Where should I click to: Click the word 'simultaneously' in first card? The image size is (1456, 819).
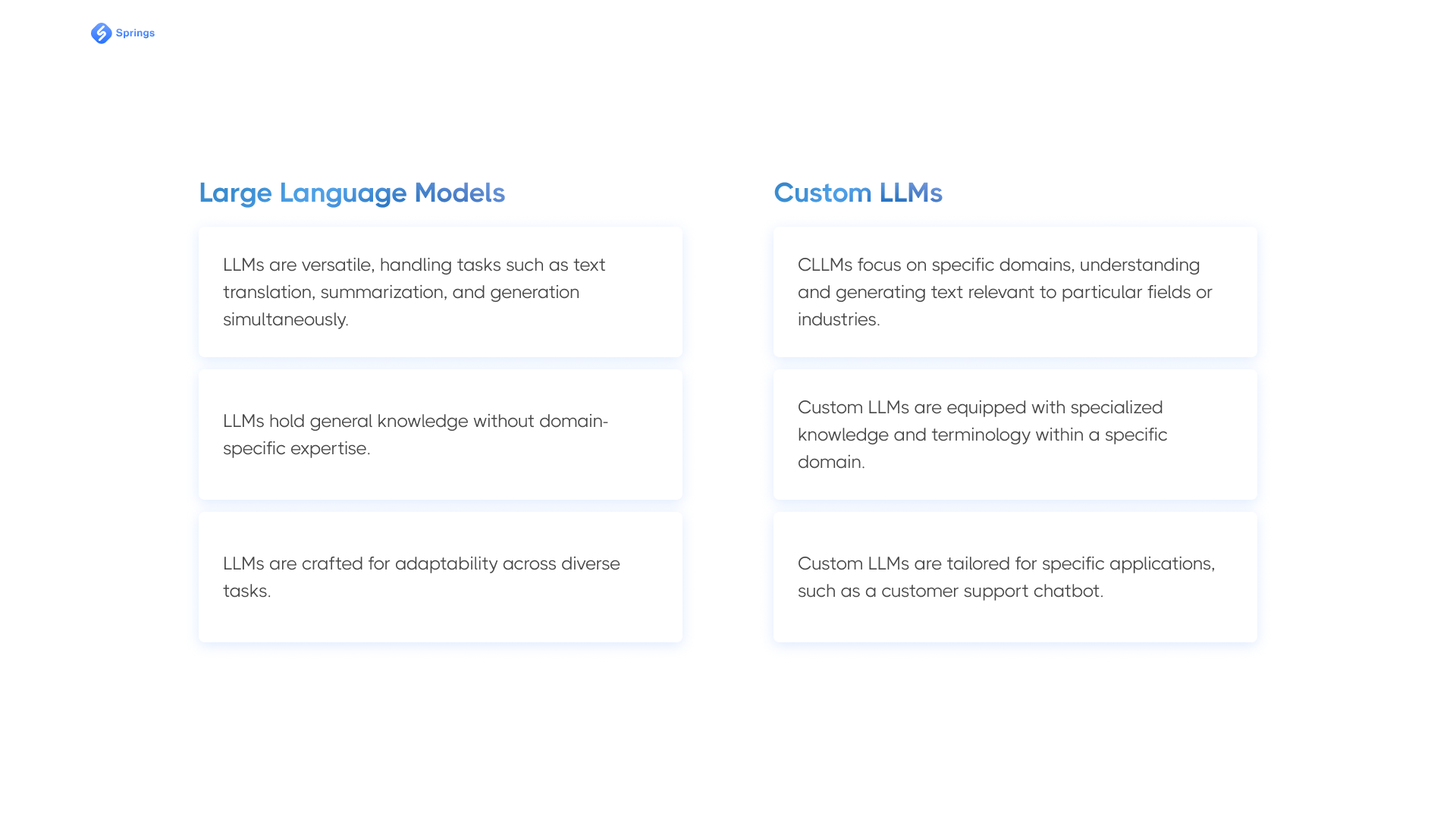[x=284, y=319]
